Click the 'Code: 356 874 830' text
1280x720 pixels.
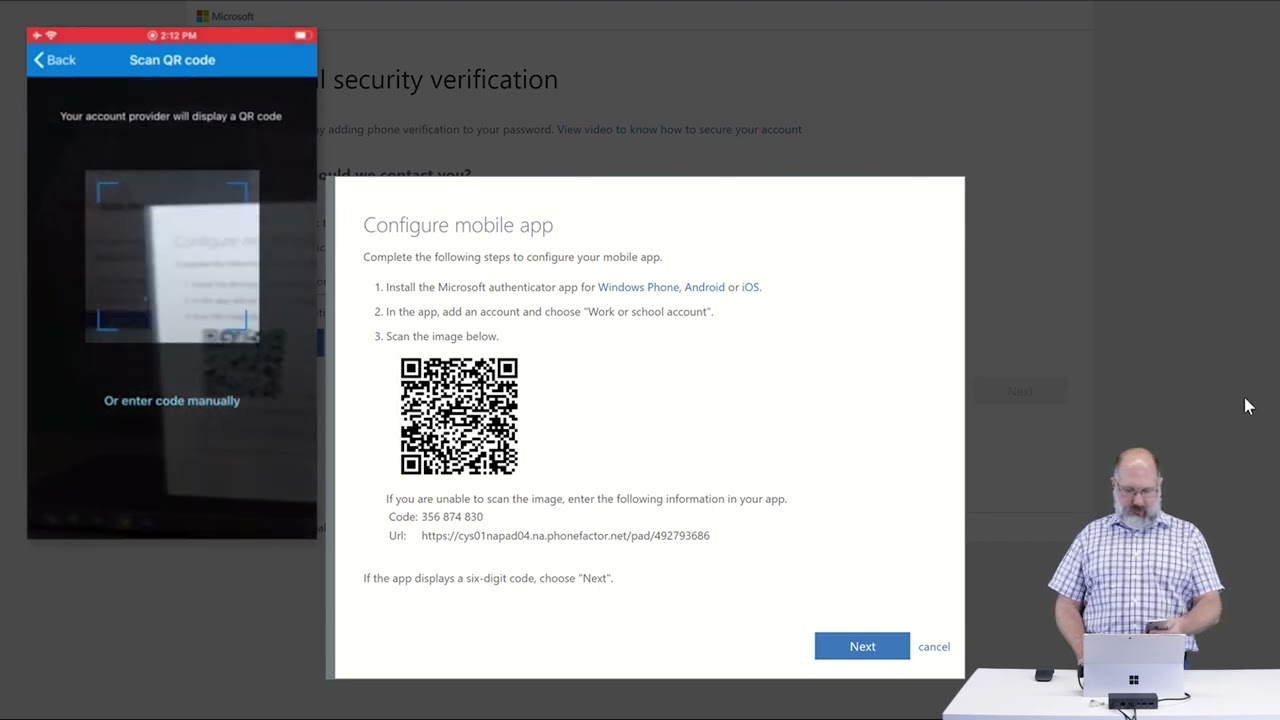435,517
